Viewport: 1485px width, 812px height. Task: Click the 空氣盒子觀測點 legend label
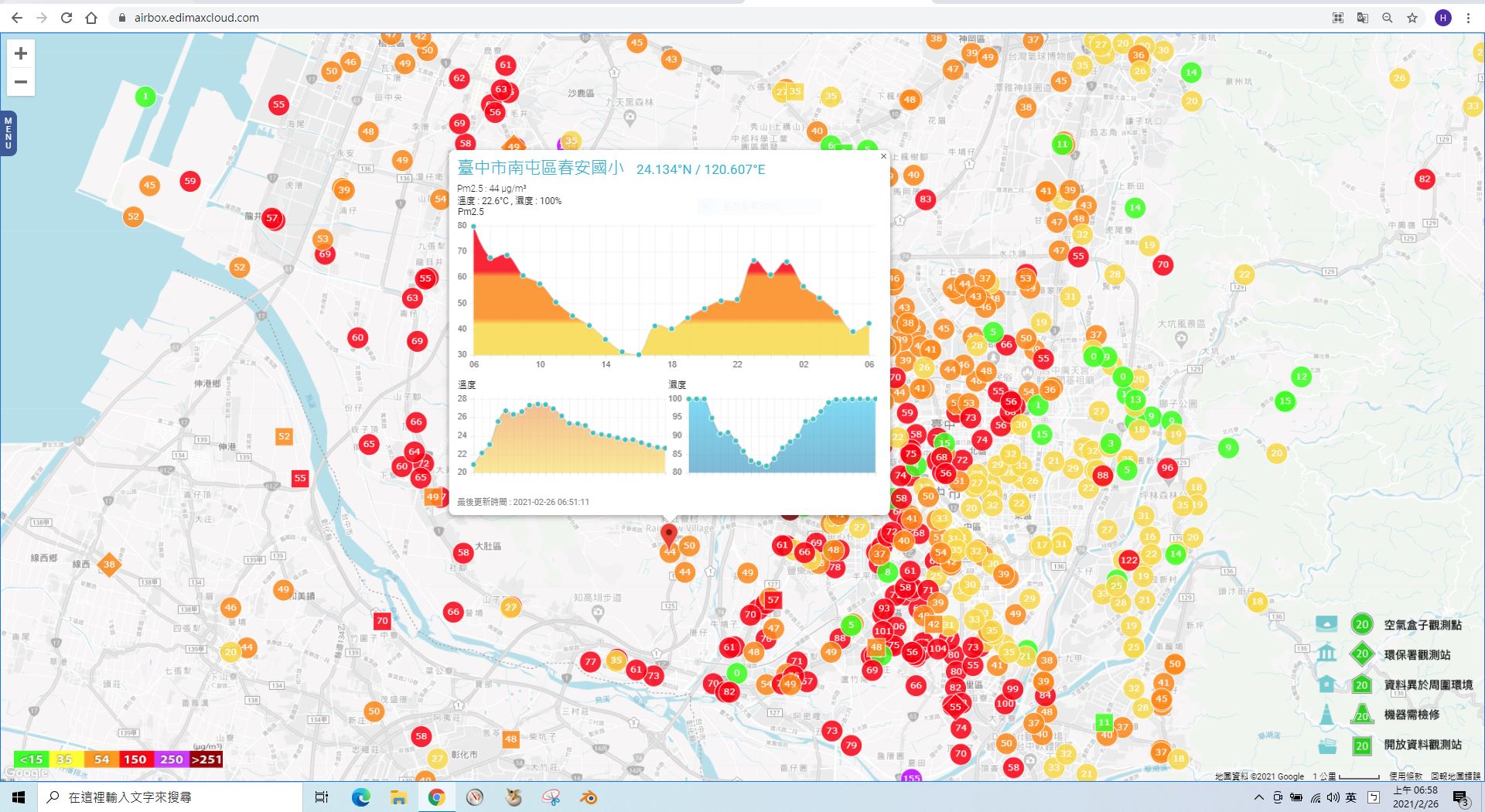pyautogui.click(x=1422, y=625)
